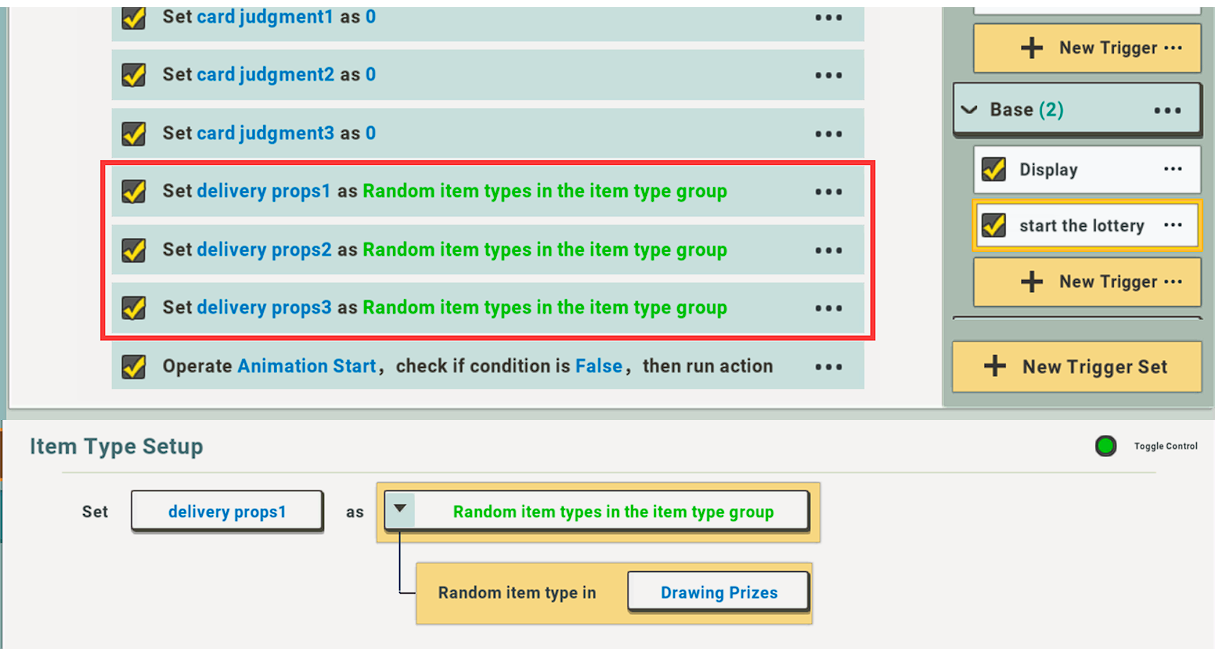Open options for start the lottery trigger
This screenshot has width=1216, height=657.
click(x=1173, y=226)
